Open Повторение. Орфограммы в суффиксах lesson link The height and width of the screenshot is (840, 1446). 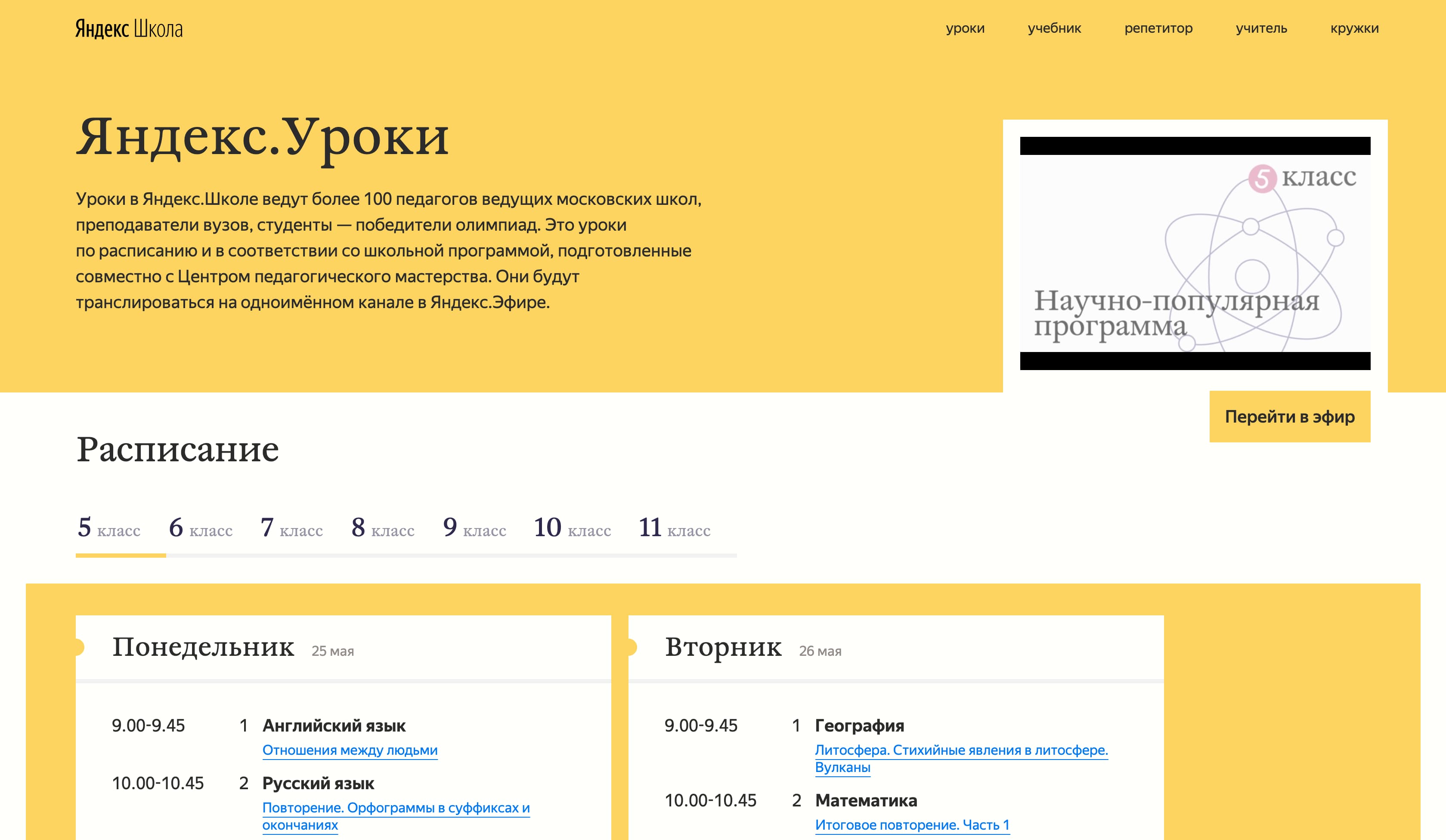tap(396, 816)
